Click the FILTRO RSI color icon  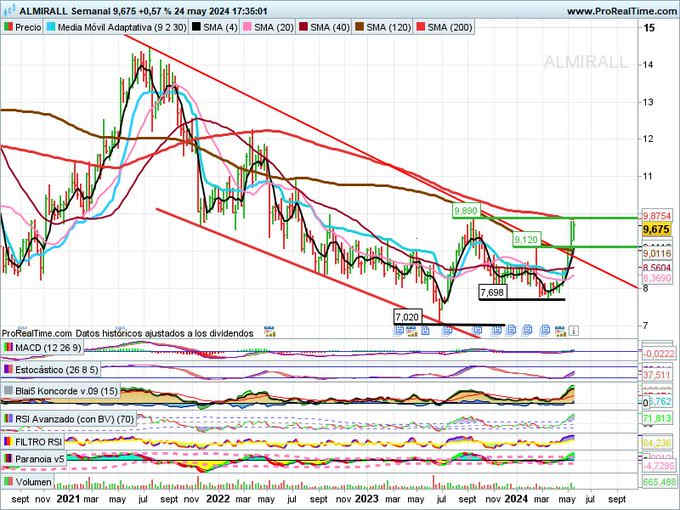(8, 442)
